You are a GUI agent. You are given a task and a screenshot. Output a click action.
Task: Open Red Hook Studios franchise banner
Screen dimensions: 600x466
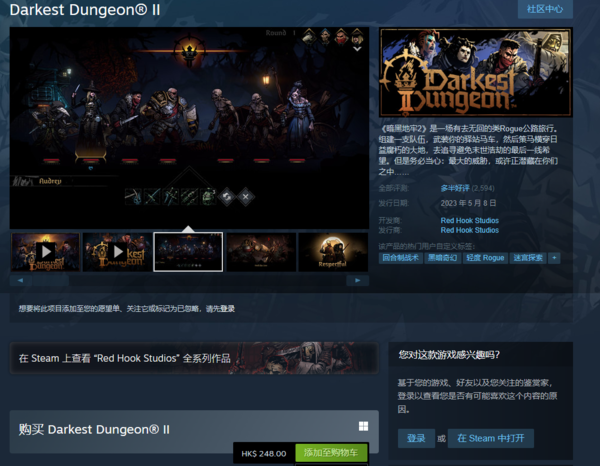(x=194, y=358)
